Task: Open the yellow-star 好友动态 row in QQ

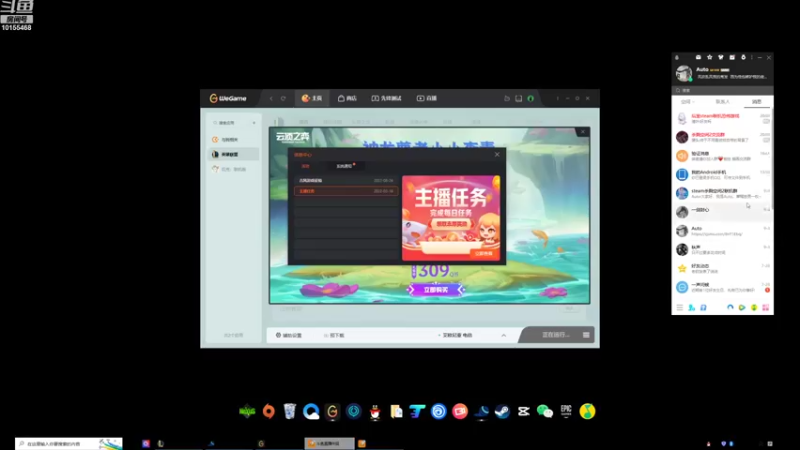Action: 721,268
